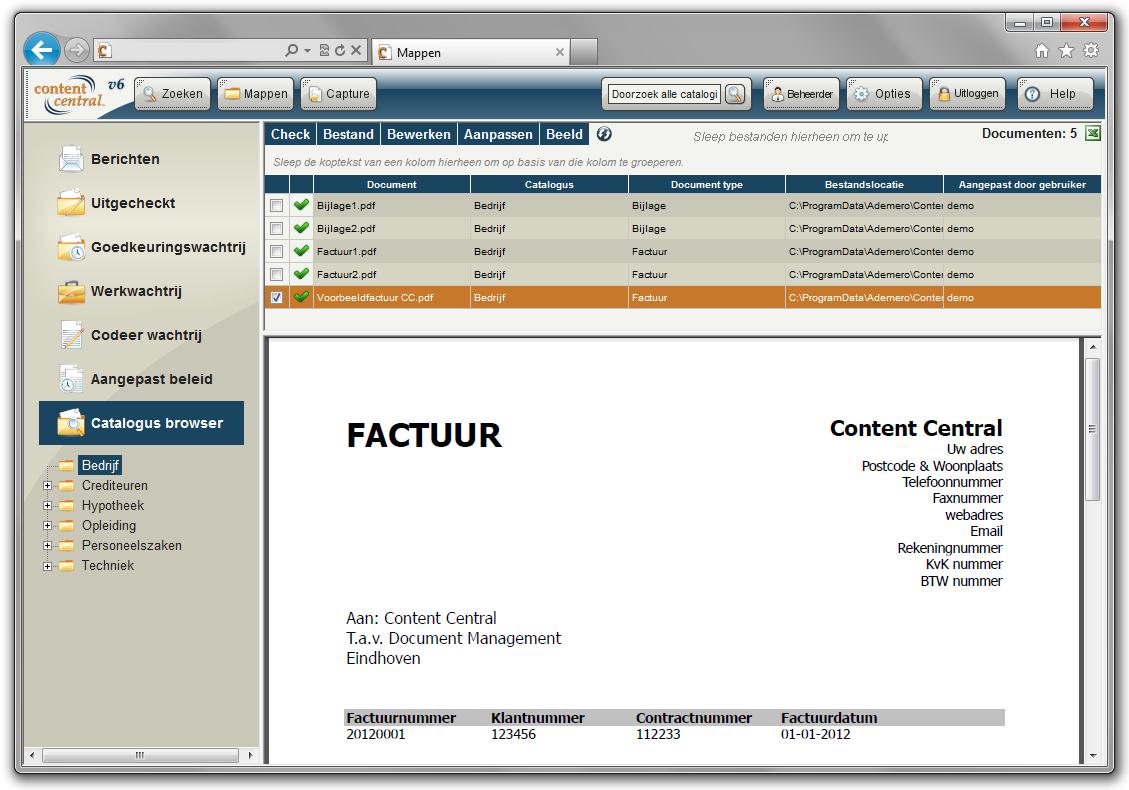The height and width of the screenshot is (790, 1129).
Task: Stop page loading via the address bar X
Action: click(356, 50)
